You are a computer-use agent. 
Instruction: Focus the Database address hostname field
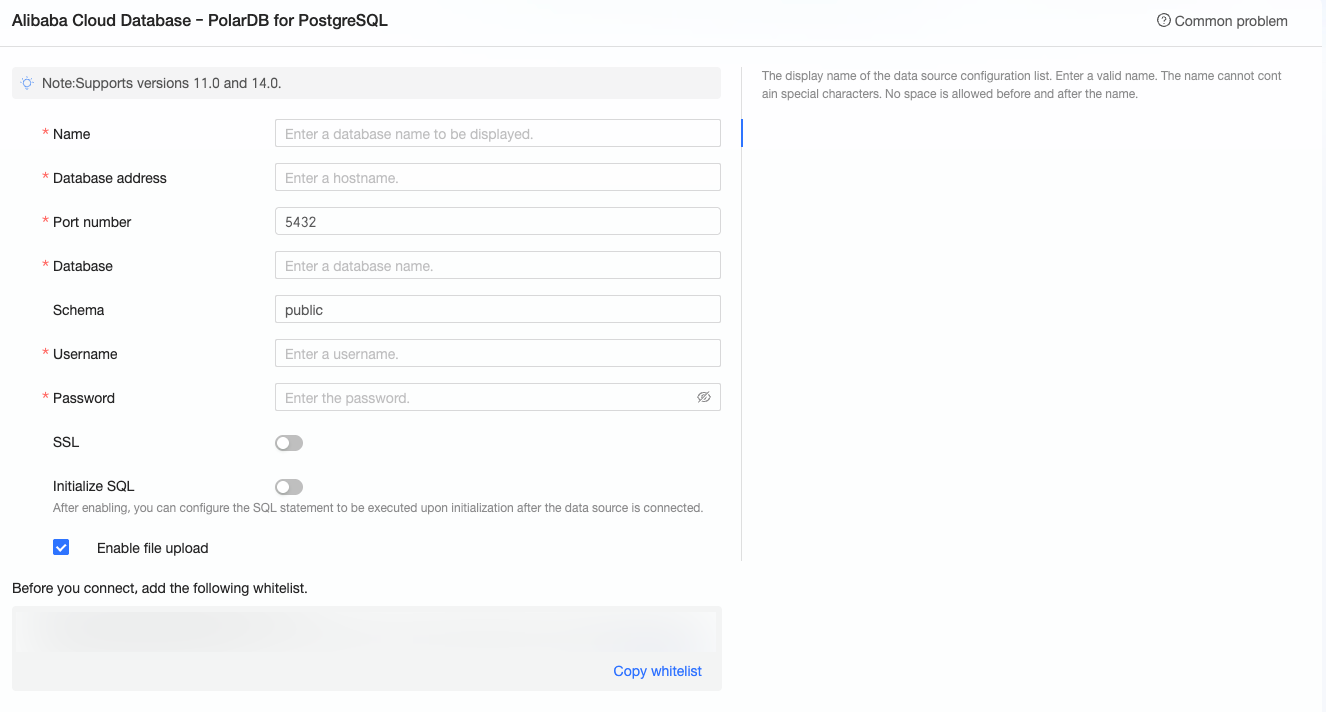(x=497, y=178)
